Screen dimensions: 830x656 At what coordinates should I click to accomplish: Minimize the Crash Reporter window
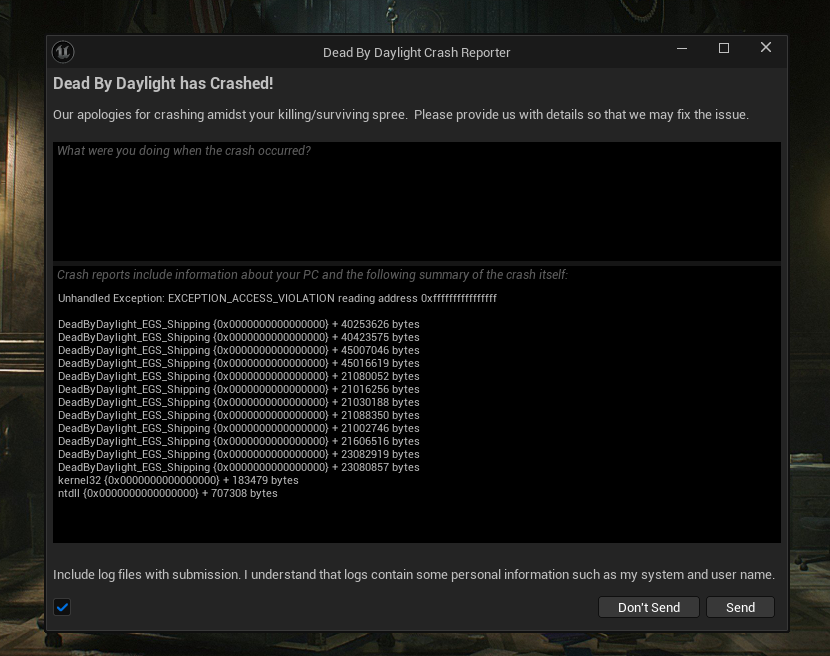click(682, 48)
